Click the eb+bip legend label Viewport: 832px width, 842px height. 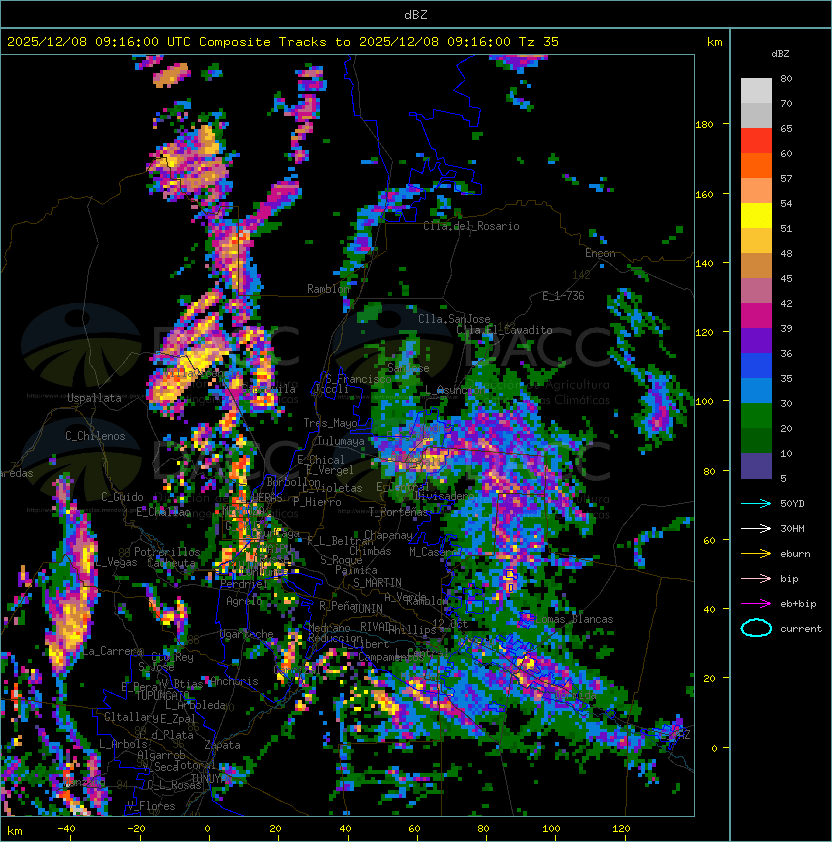pos(798,604)
